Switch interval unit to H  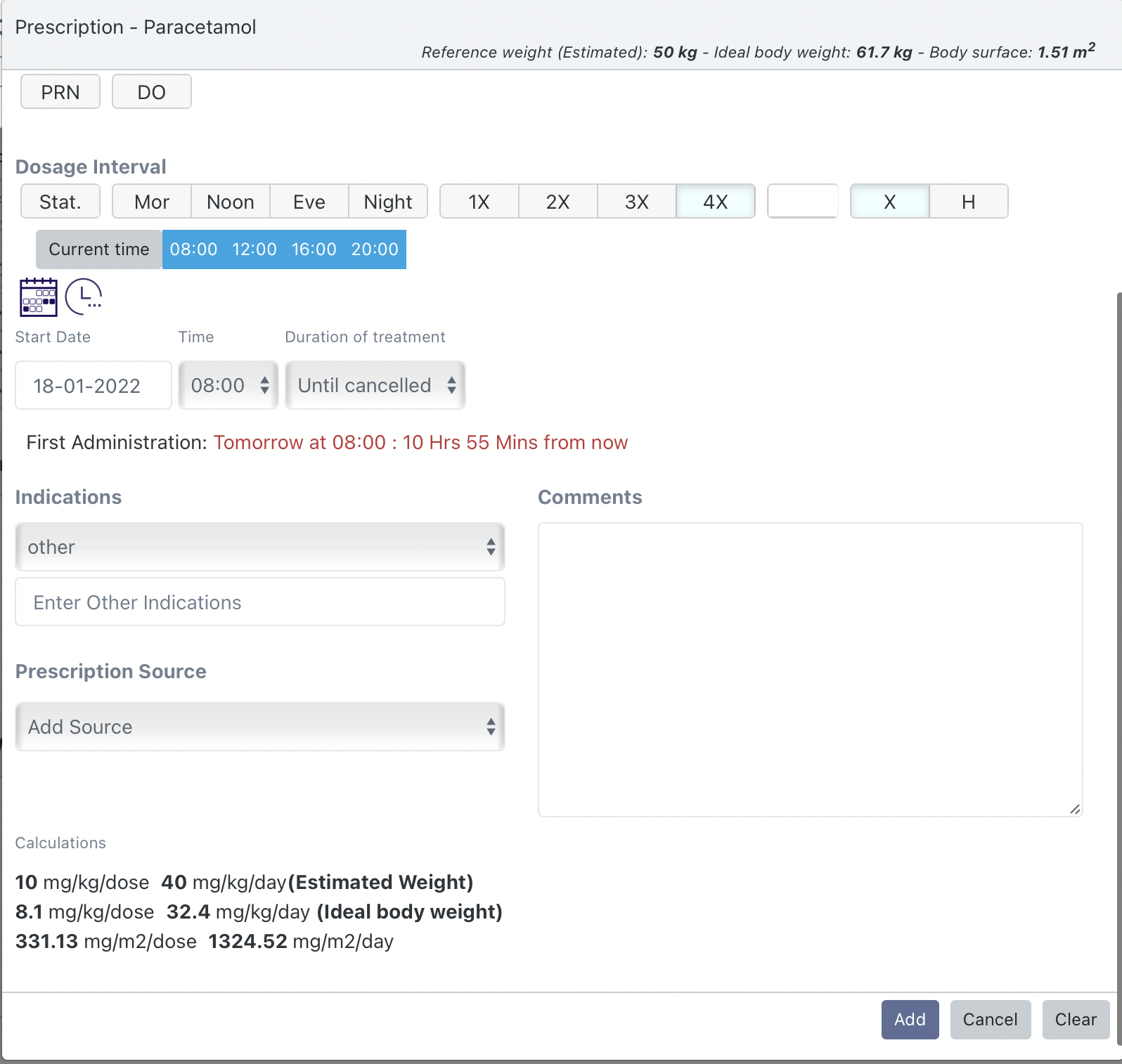[968, 202]
